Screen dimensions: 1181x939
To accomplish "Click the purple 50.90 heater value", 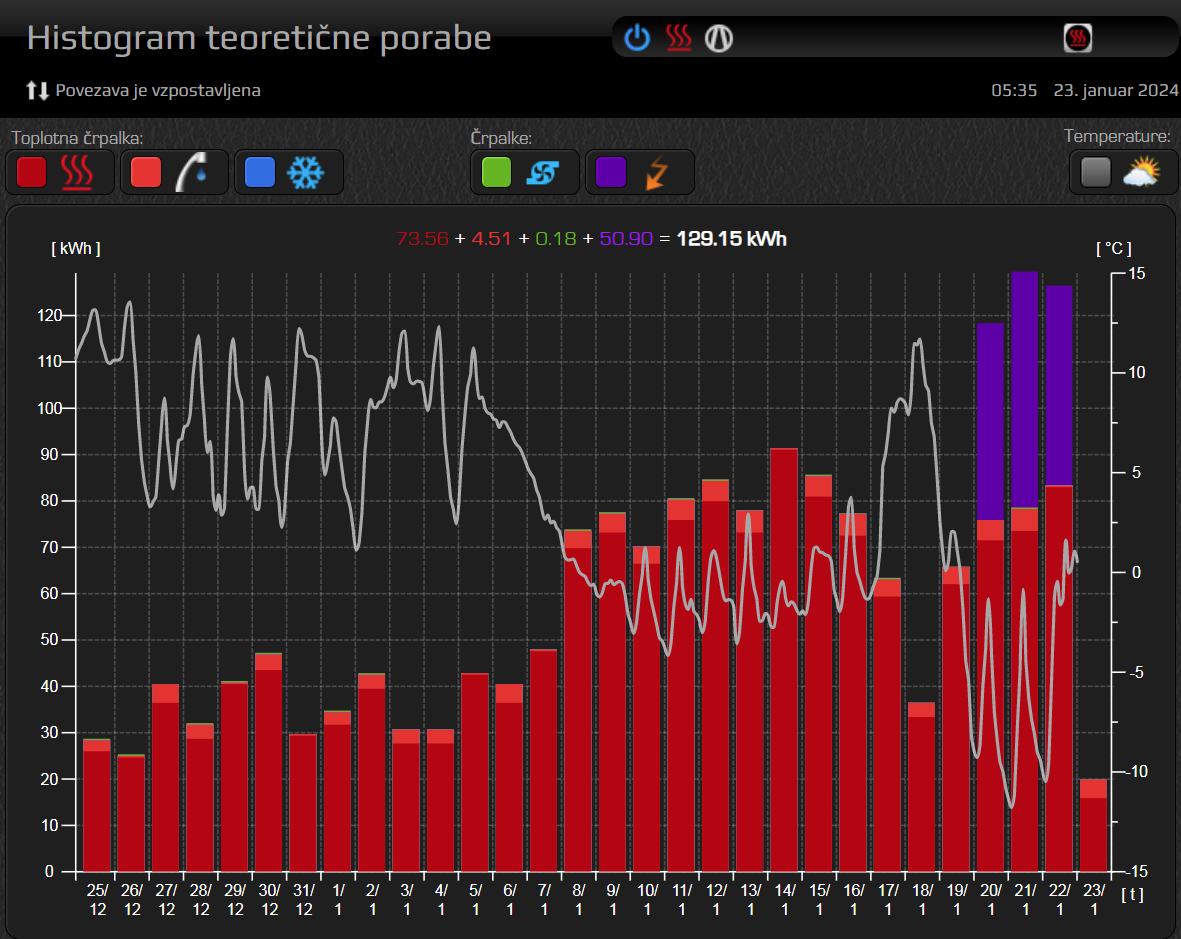I will coord(626,239).
